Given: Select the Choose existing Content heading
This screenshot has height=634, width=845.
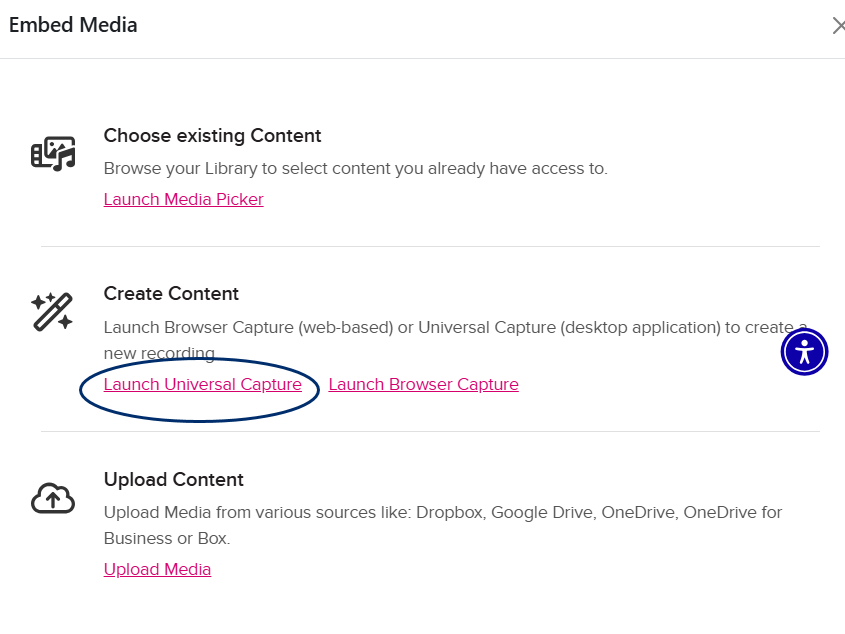Looking at the screenshot, I should [212, 135].
